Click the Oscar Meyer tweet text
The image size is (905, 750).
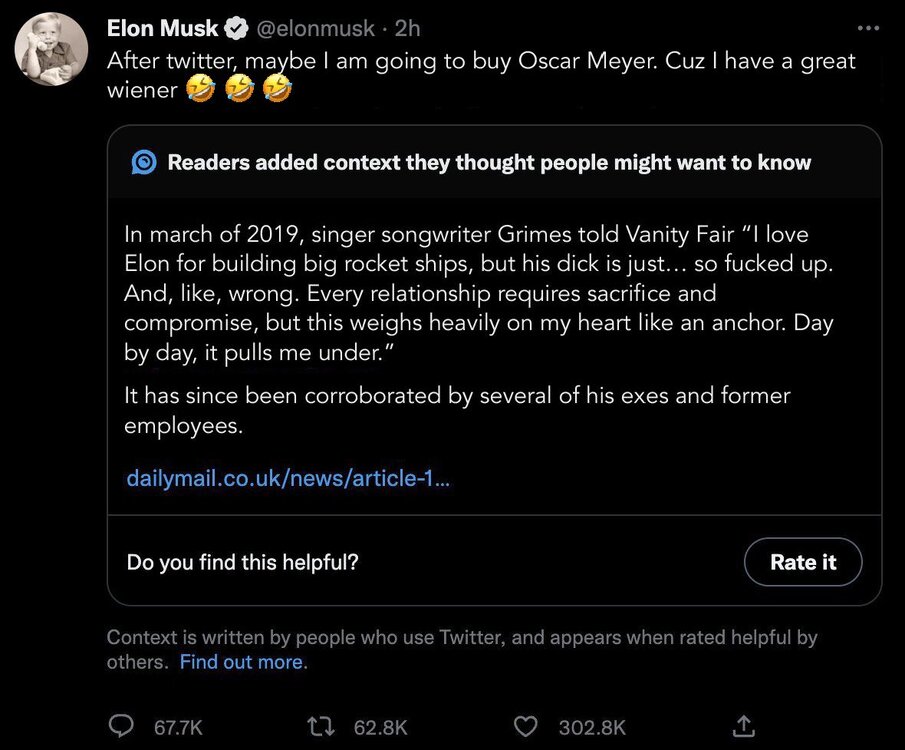(480, 61)
